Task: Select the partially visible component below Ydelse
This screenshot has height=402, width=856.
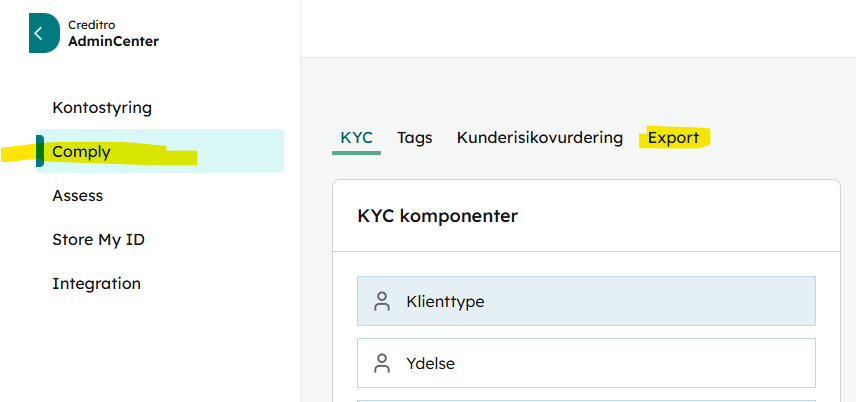Action: tap(586, 401)
